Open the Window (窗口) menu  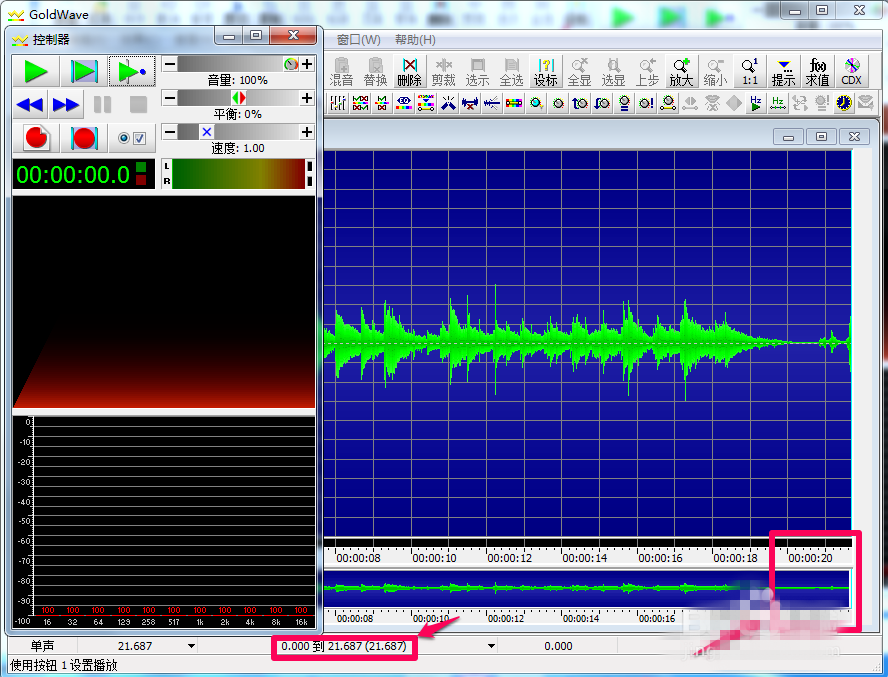click(358, 40)
